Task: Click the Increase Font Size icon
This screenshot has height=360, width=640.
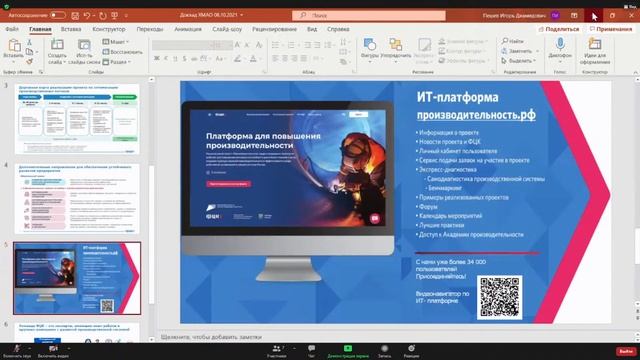Action: [238, 45]
